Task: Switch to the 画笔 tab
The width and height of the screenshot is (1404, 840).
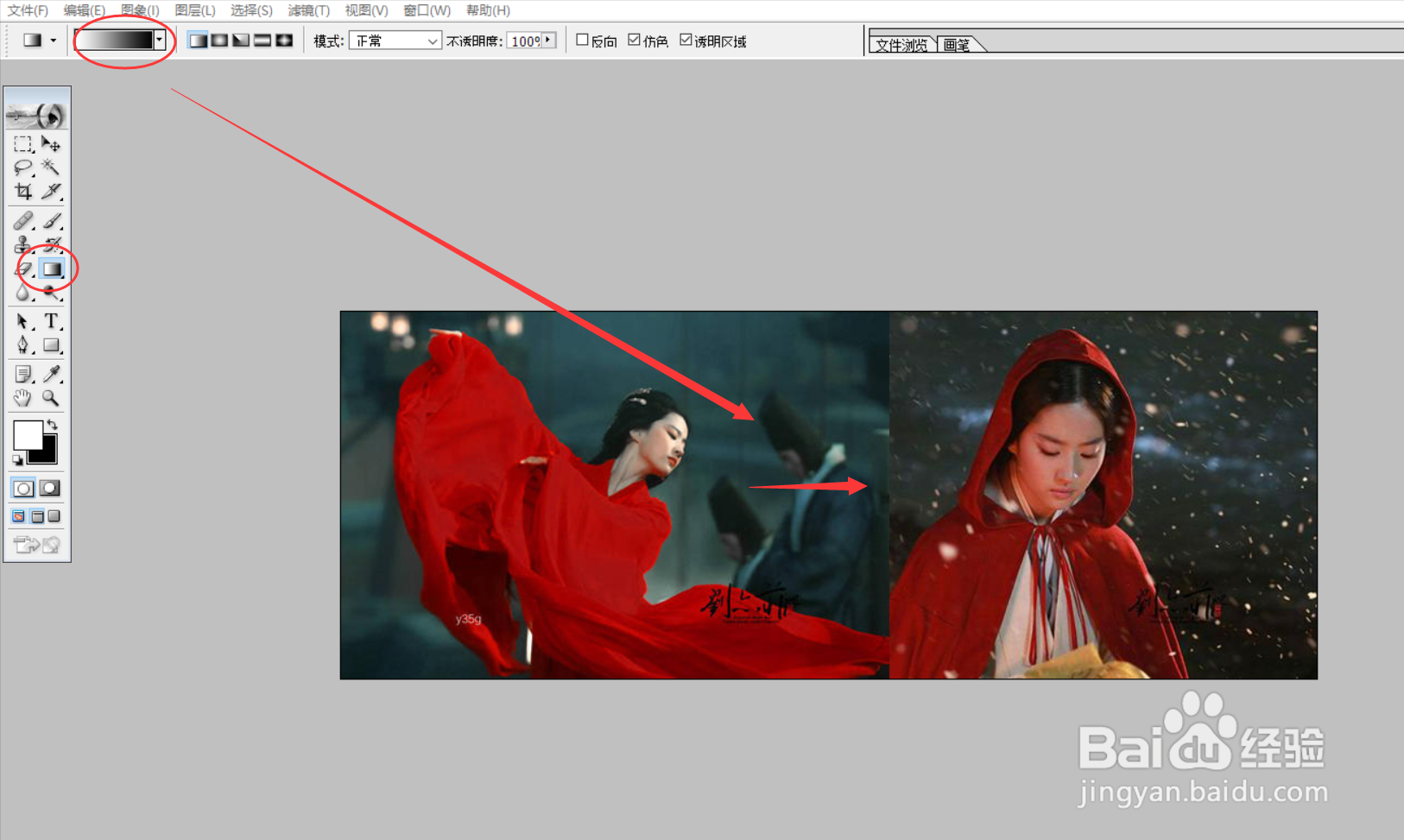Action: click(957, 45)
